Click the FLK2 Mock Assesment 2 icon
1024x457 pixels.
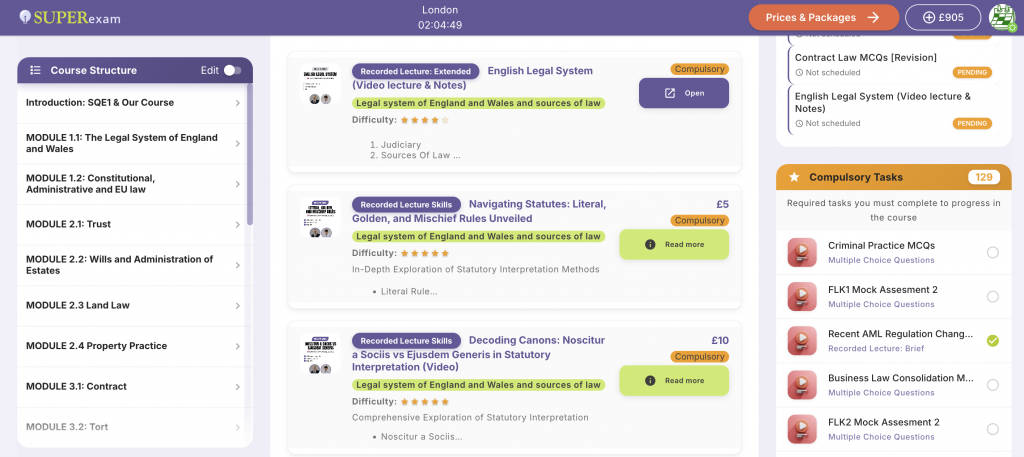[x=802, y=428]
